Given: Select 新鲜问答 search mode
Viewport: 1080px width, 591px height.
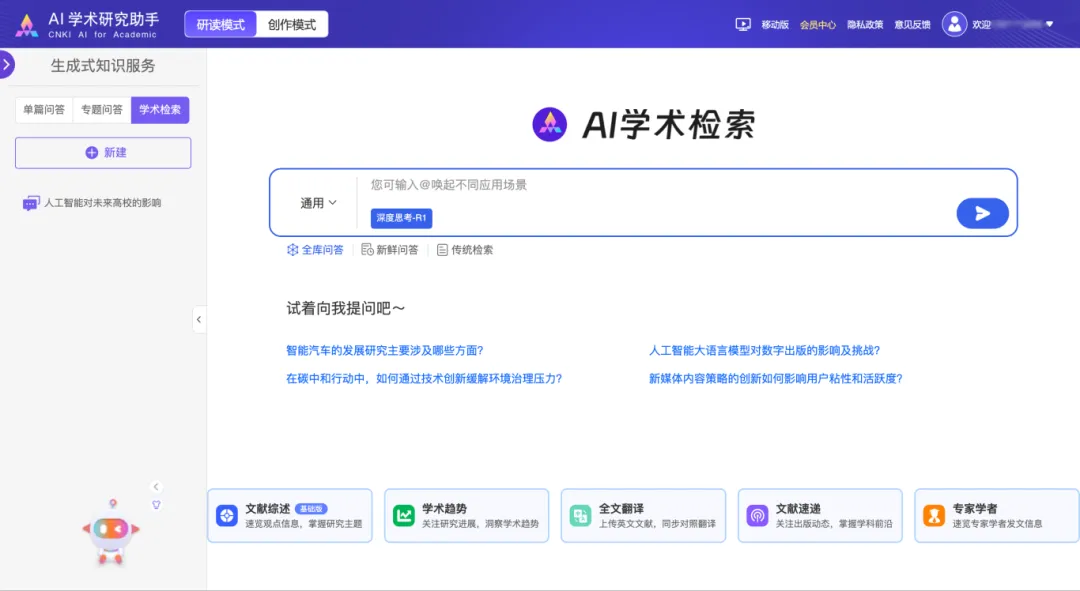Looking at the screenshot, I should pyautogui.click(x=390, y=250).
